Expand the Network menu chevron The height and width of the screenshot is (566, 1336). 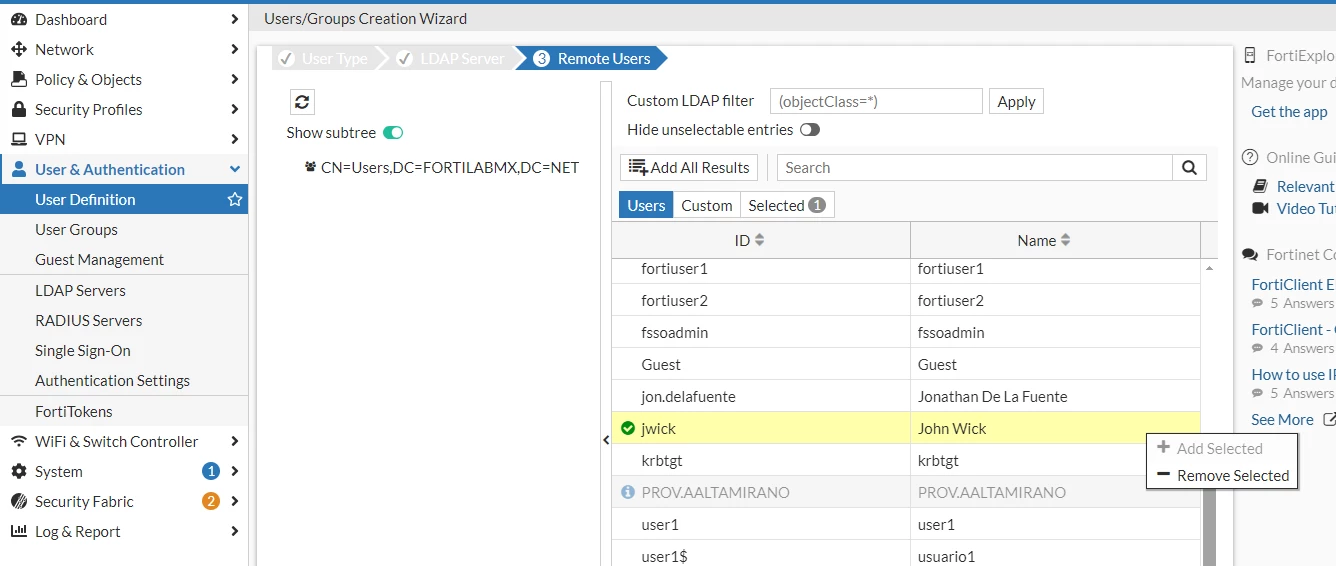coord(234,49)
